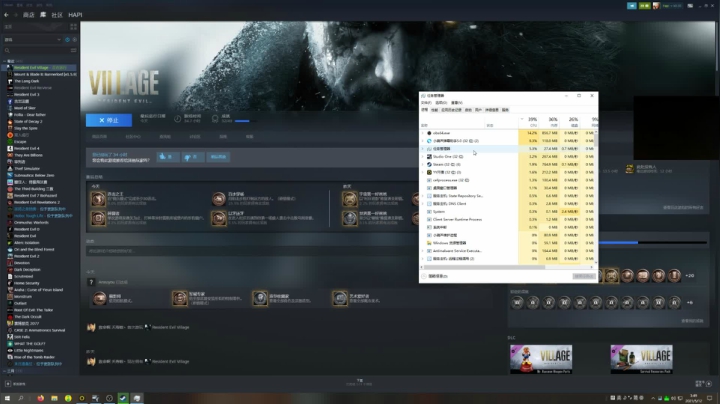This screenshot has height=404, width=720.
Task: Click the achievements trophy icon near progress bar
Action: (215, 119)
